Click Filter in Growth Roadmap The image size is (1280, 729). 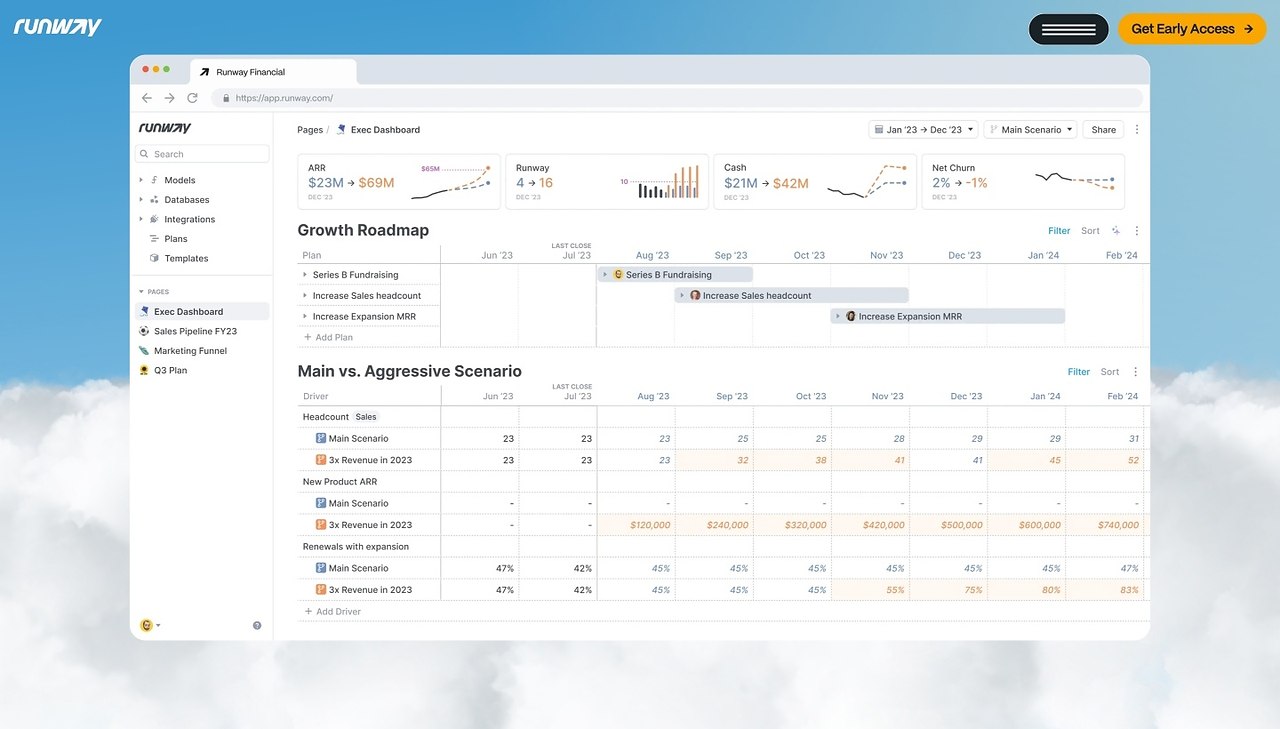click(x=1059, y=231)
